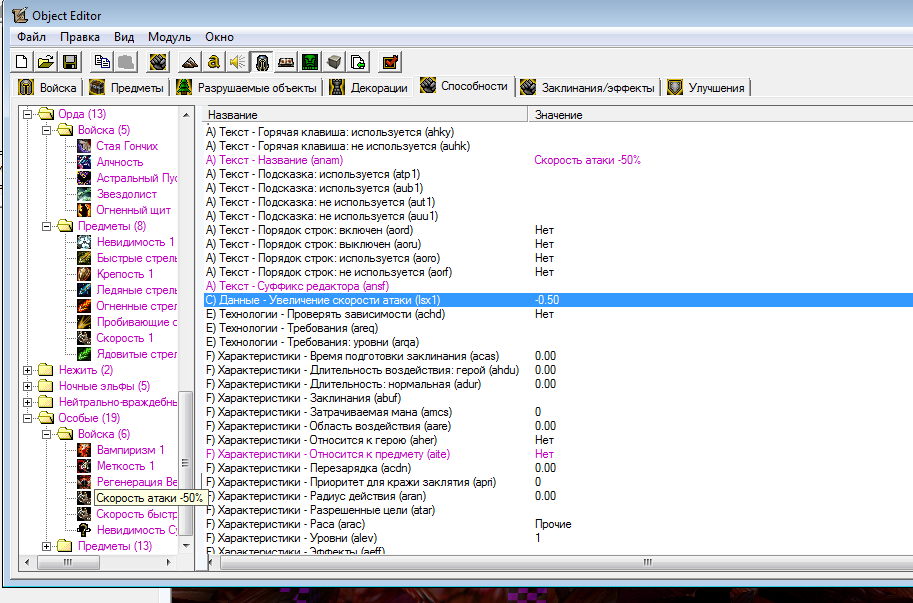Viewport: 913px width, 603px height.
Task: Open the Вид menu
Action: [x=124, y=37]
